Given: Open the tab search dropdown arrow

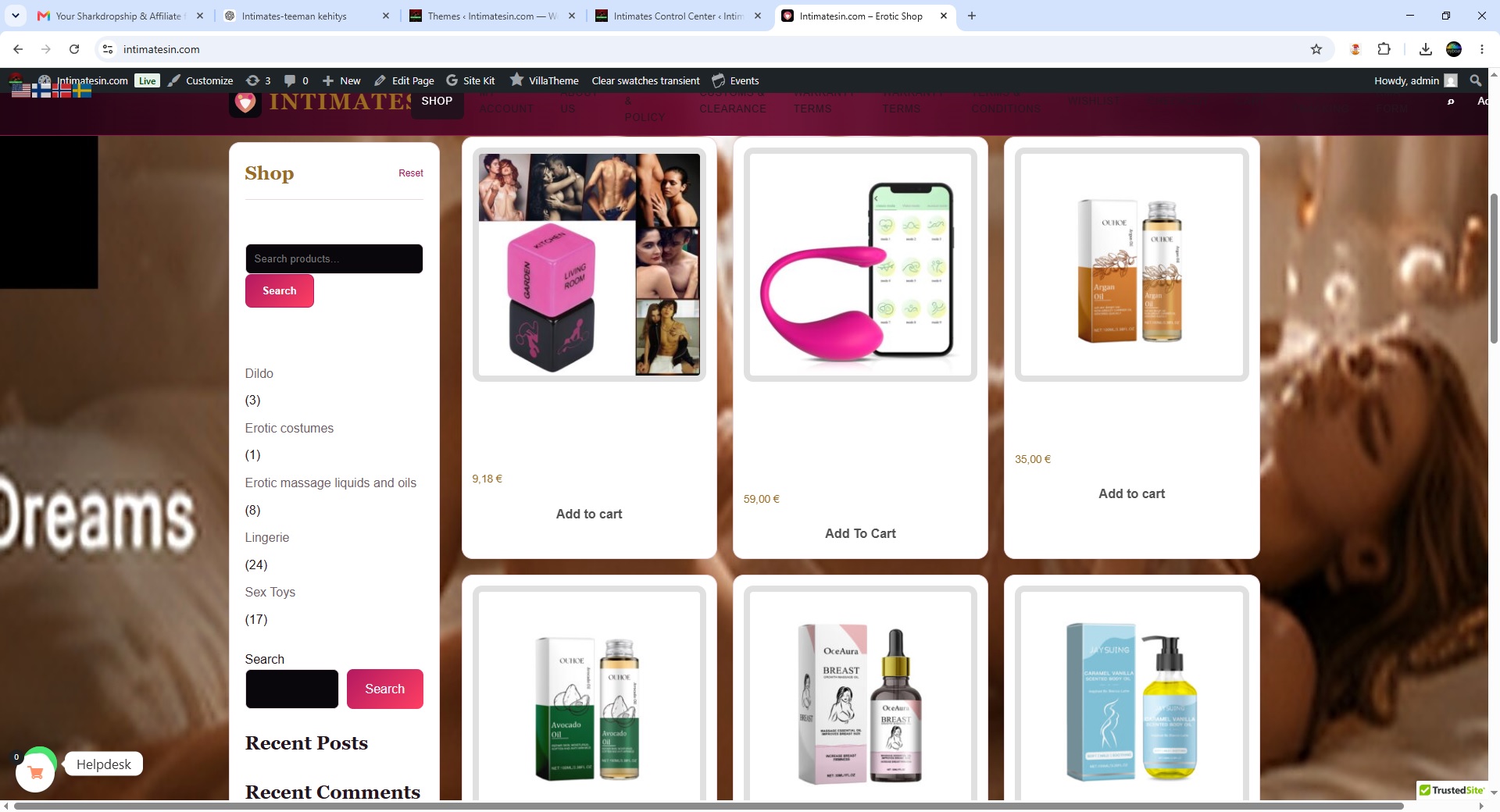Looking at the screenshot, I should click(16, 16).
